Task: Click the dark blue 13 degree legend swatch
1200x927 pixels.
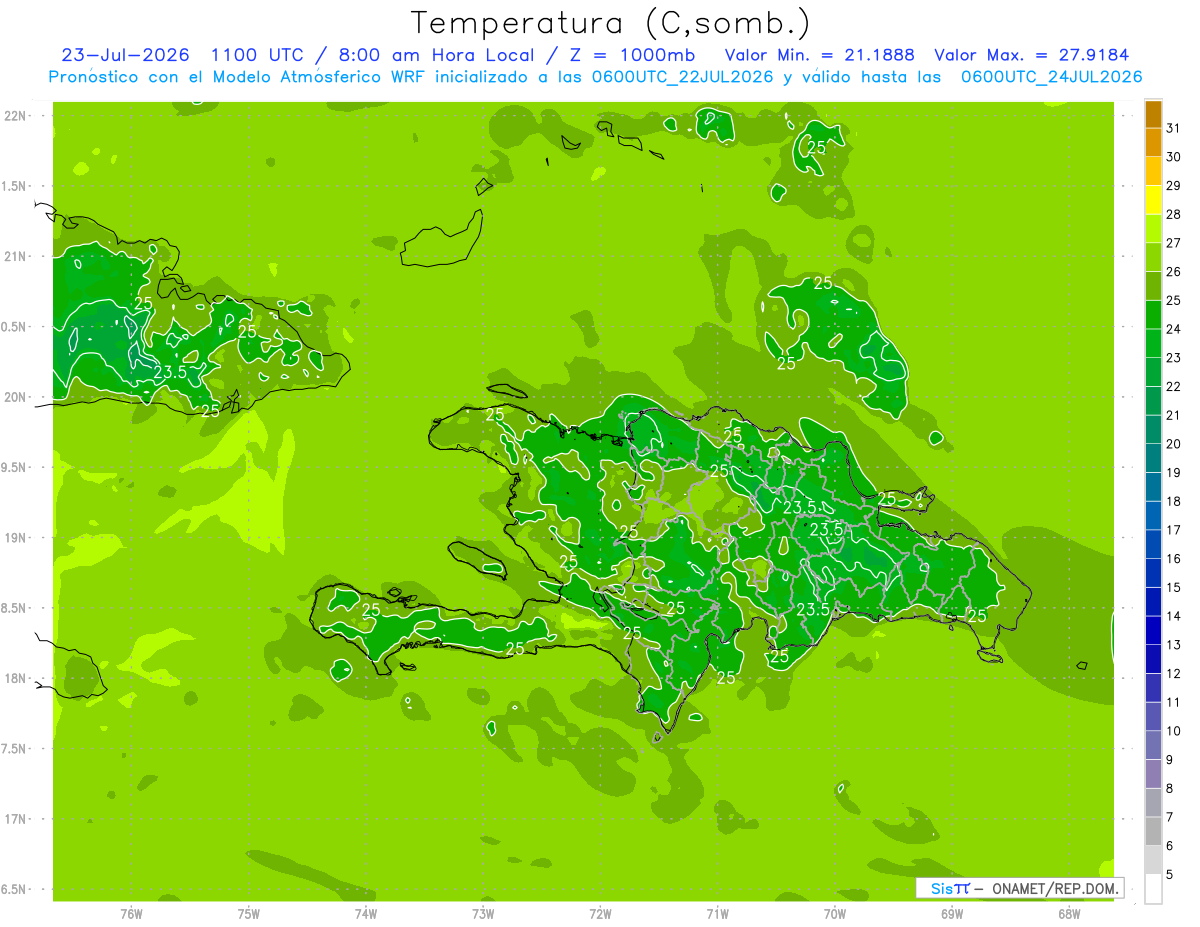Action: pos(1153,631)
